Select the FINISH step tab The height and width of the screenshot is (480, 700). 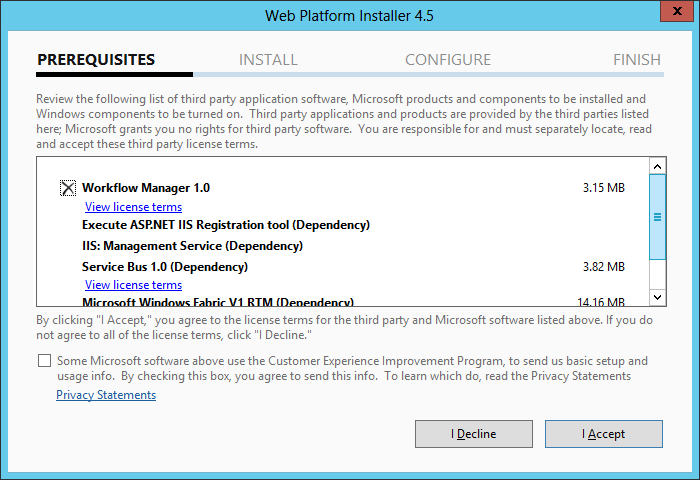637,59
